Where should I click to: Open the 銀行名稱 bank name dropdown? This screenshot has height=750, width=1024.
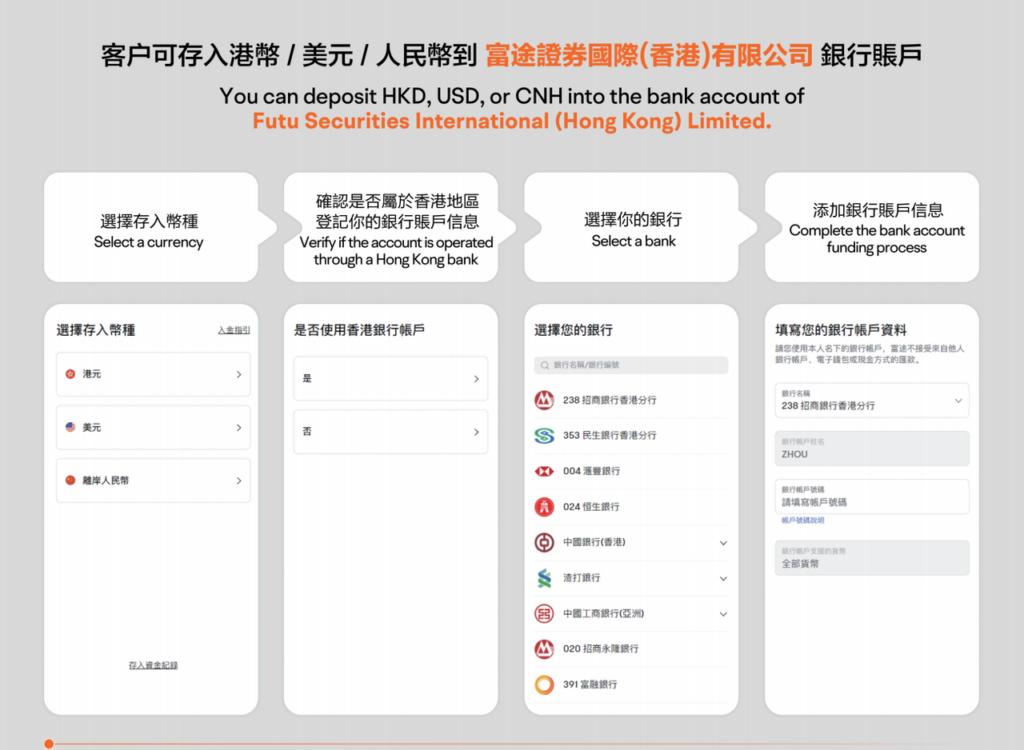pos(872,400)
